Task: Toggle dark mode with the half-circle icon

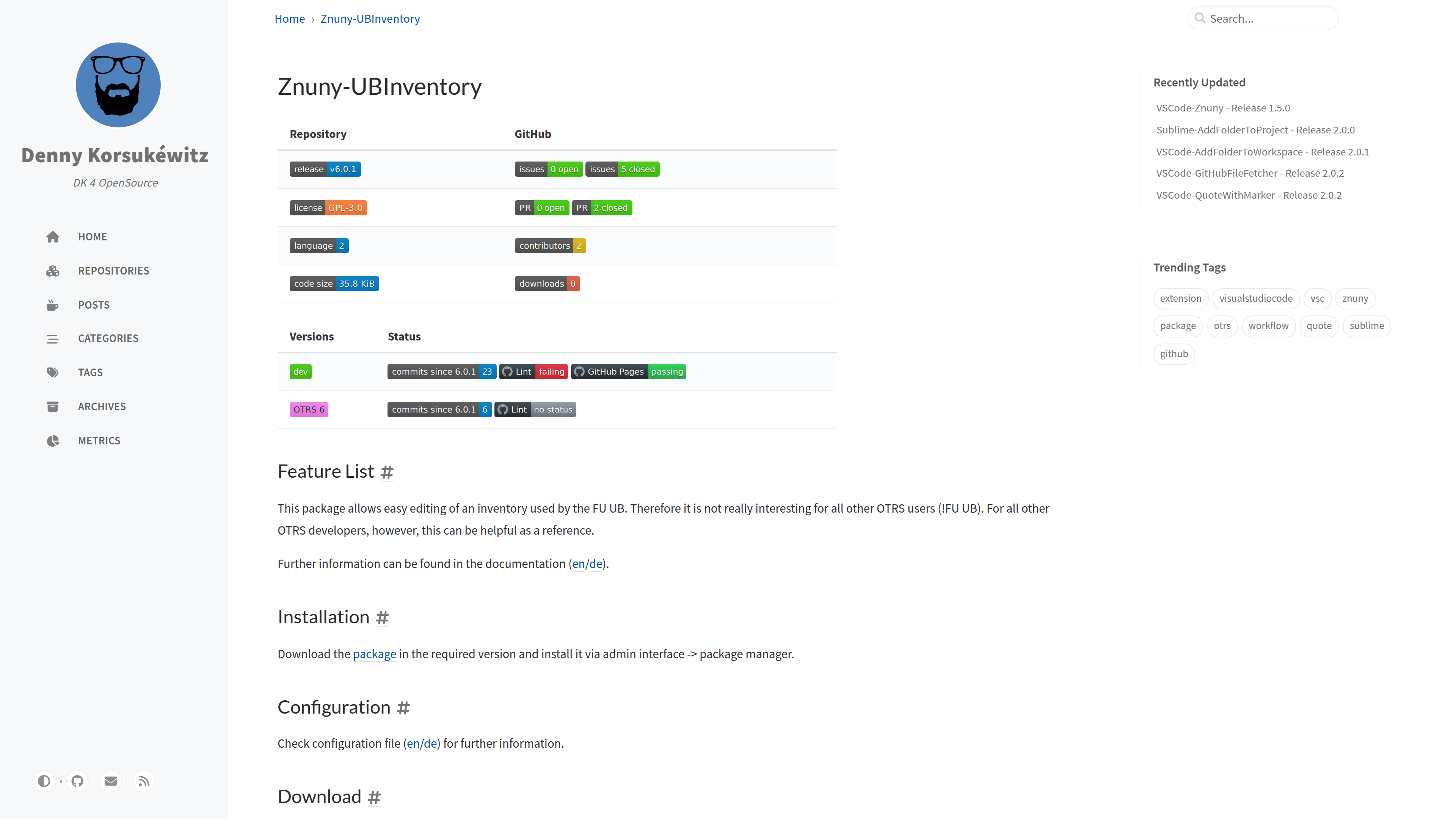Action: click(x=44, y=781)
